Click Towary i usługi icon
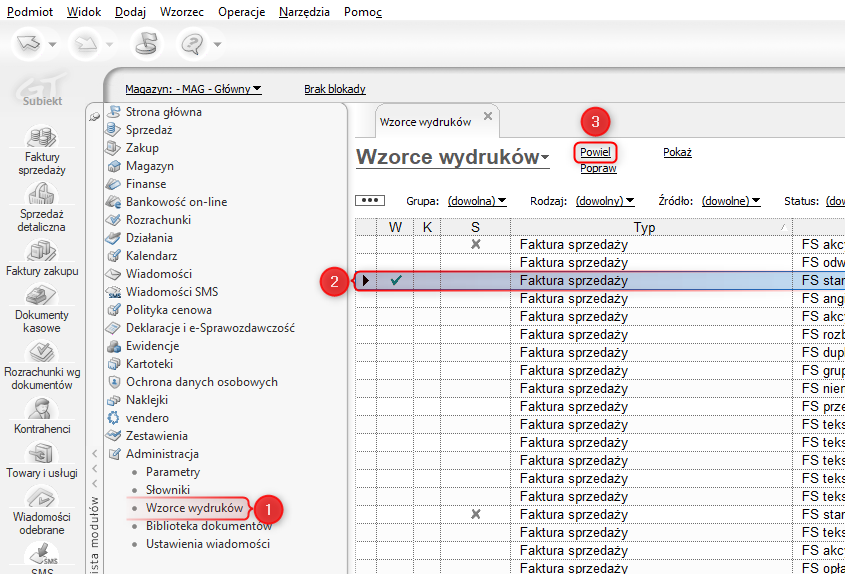 tap(40, 455)
